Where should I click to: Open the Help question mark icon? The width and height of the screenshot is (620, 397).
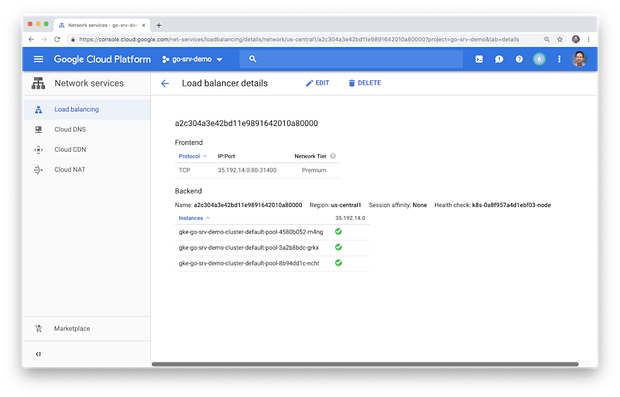pos(519,59)
